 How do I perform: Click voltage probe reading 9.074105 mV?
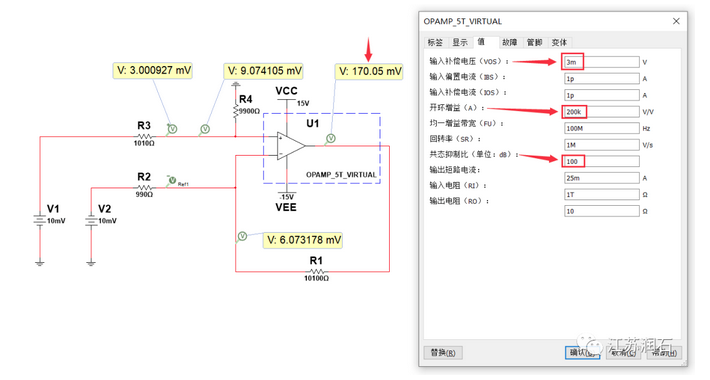click(205, 130)
